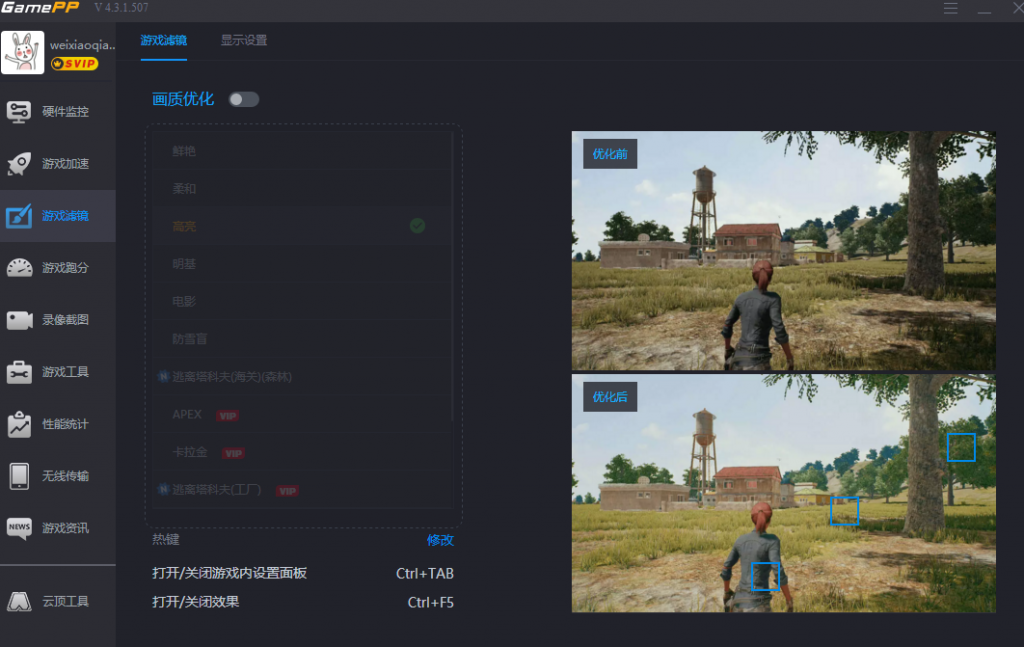Choose the 卡拉金 VIP filter preset
This screenshot has width=1024, height=647.
click(x=303, y=452)
